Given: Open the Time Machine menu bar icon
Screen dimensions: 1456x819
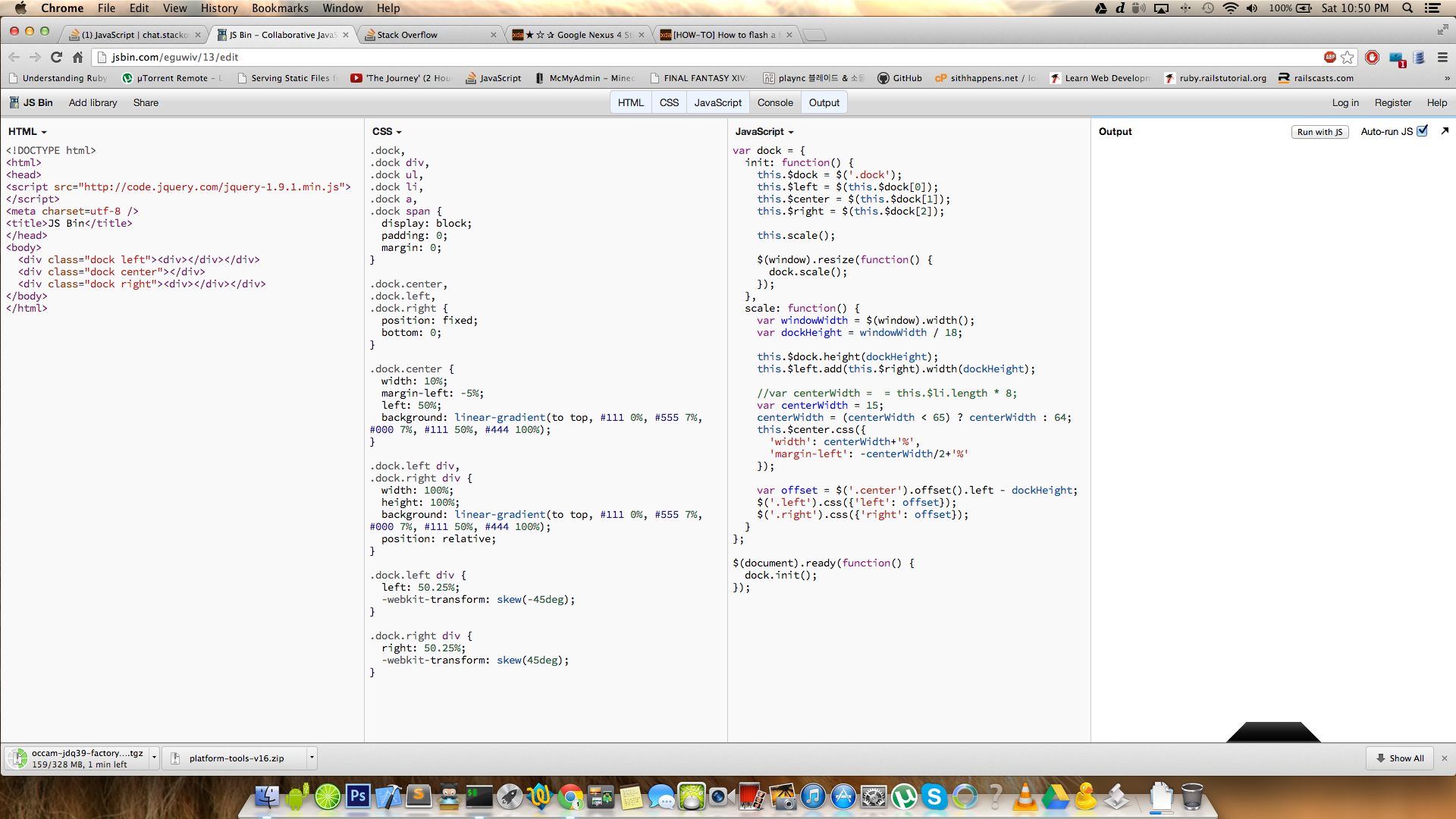Looking at the screenshot, I should [x=1208, y=8].
